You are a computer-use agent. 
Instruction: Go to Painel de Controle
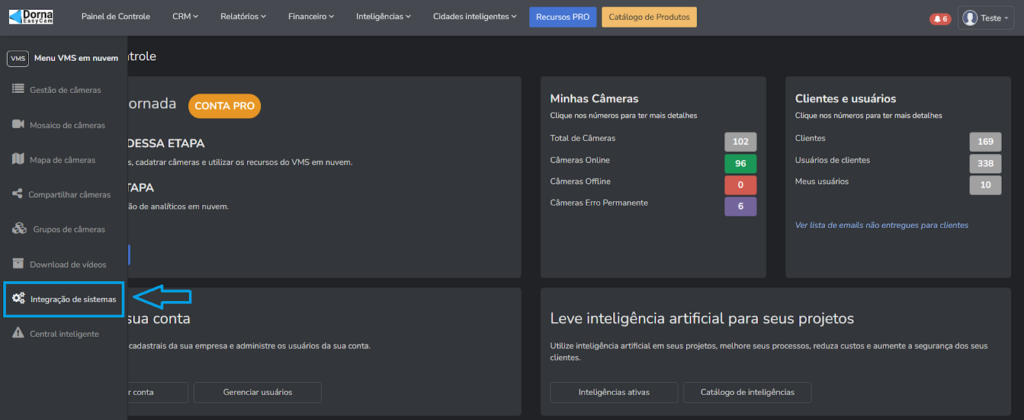113,17
